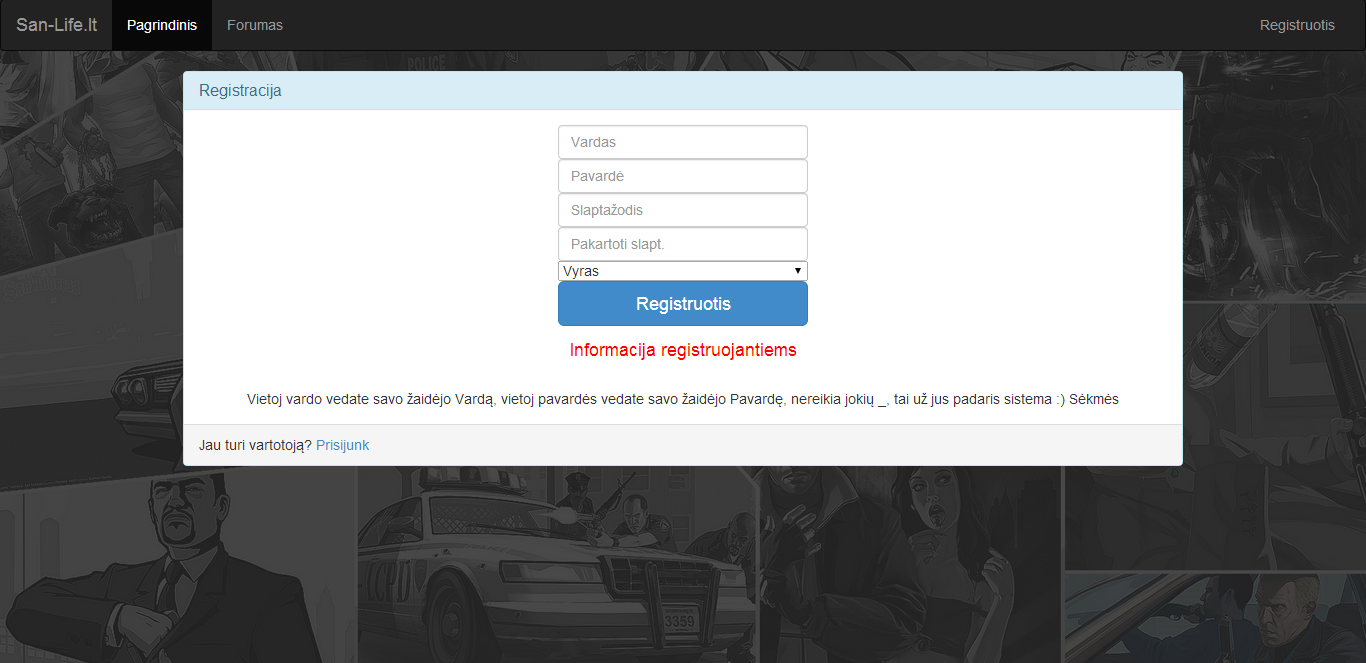
Task: Click the 'Jau turi vartotoją?' text
Action: (x=256, y=445)
